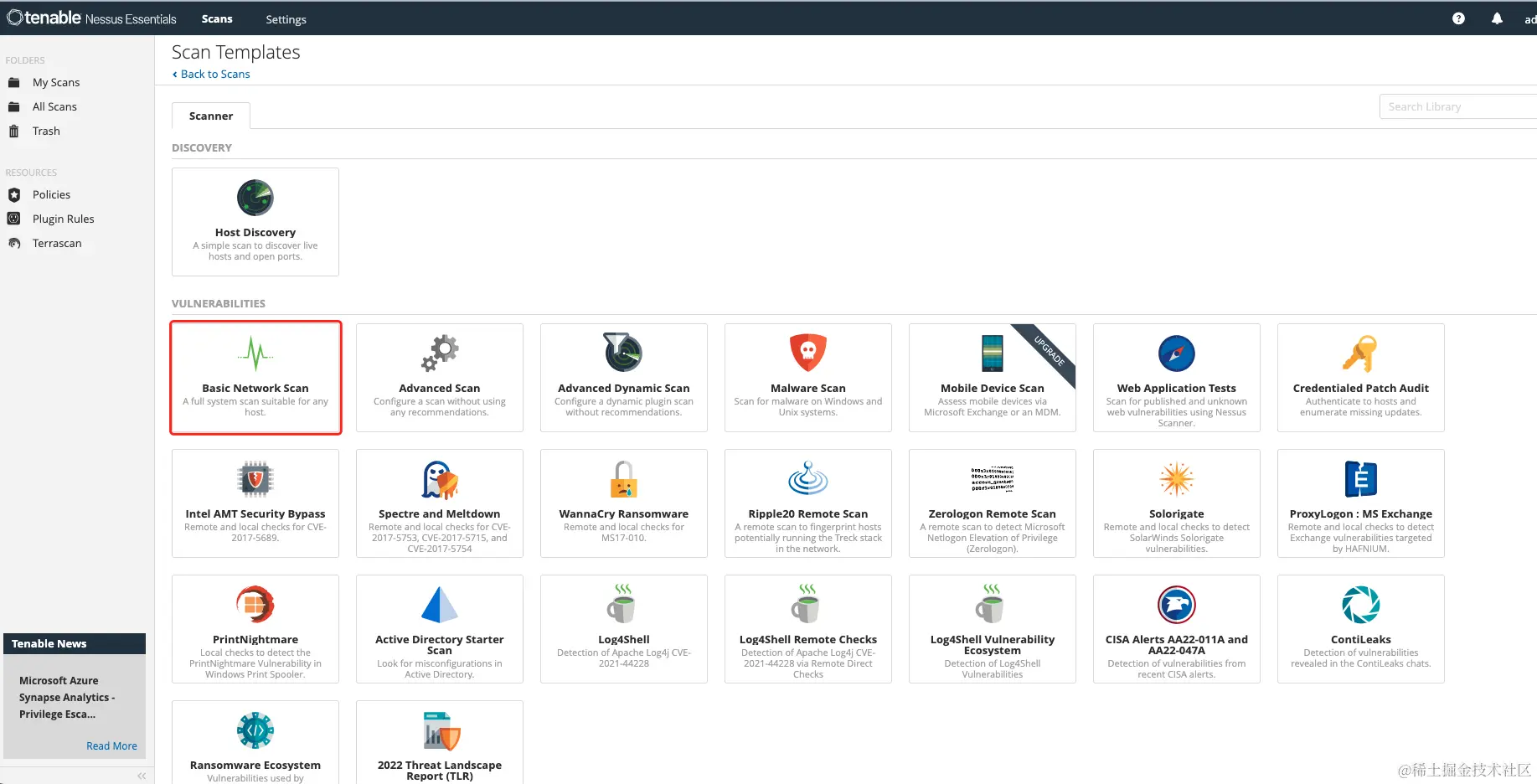The height and width of the screenshot is (784, 1537).
Task: Open Plugin Rules in Resources
Action: coord(63,219)
